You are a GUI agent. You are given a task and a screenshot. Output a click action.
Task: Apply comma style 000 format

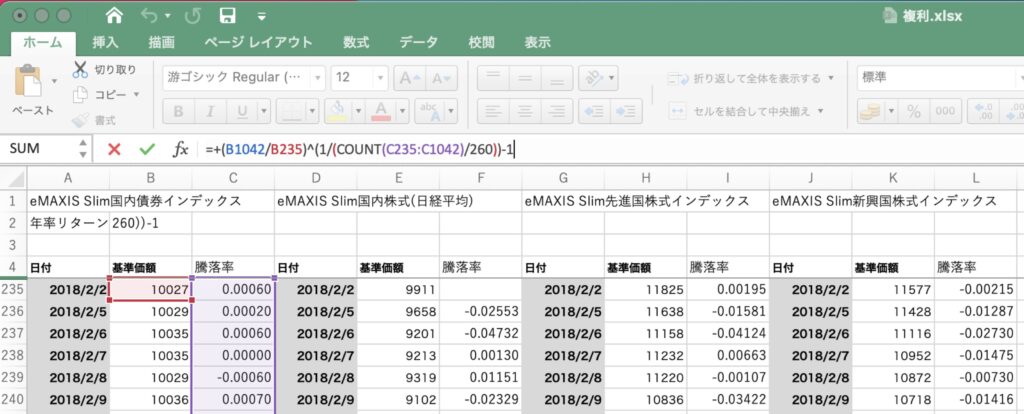click(x=944, y=111)
